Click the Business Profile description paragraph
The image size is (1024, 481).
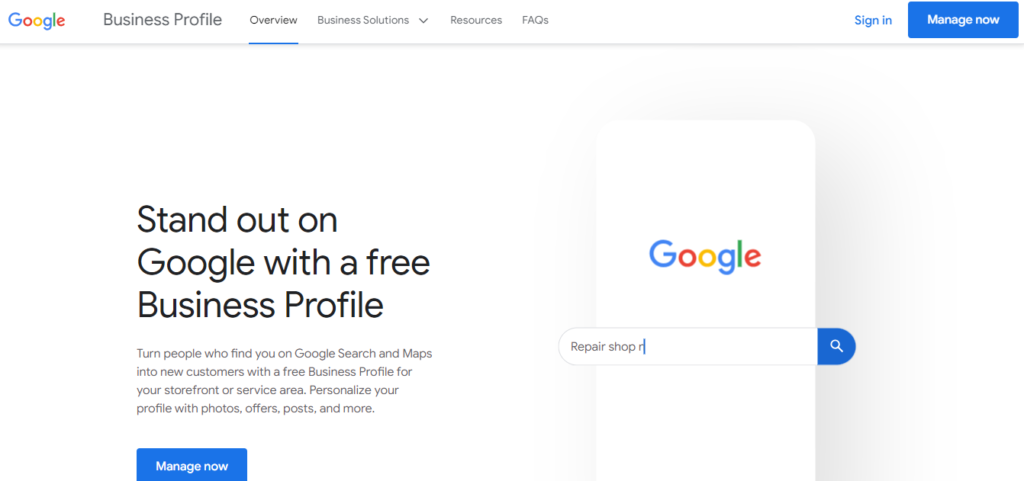(x=284, y=381)
